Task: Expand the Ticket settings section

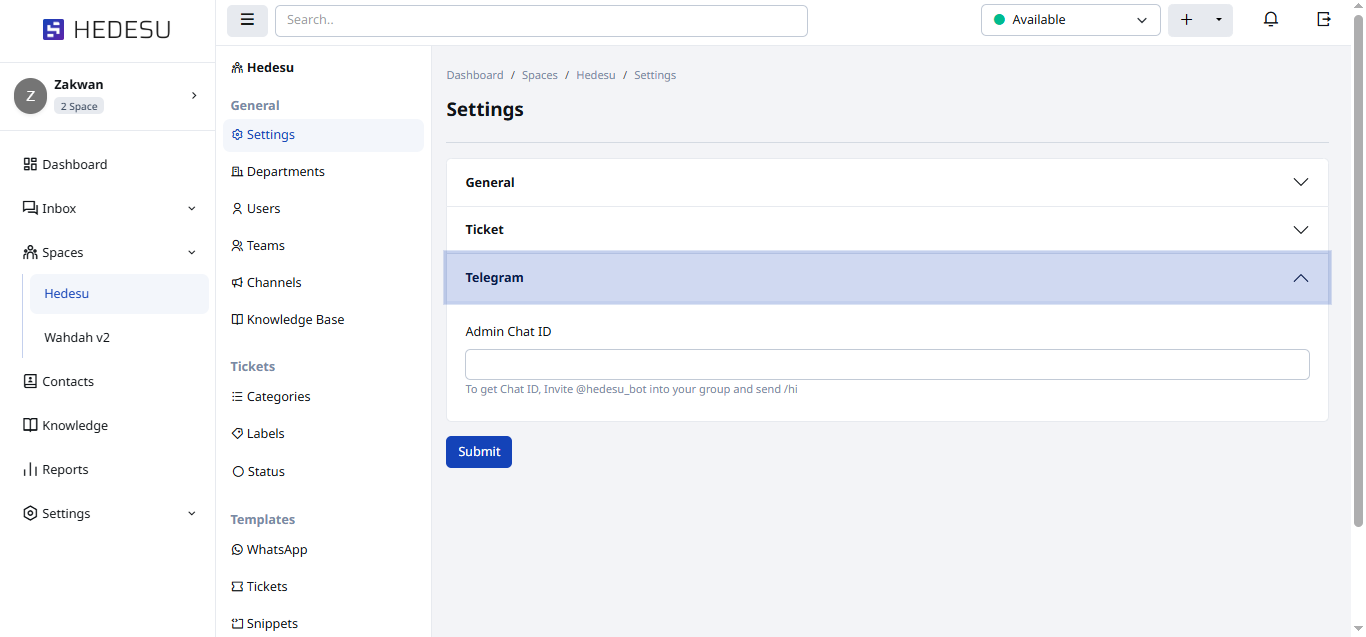Action: tap(886, 230)
